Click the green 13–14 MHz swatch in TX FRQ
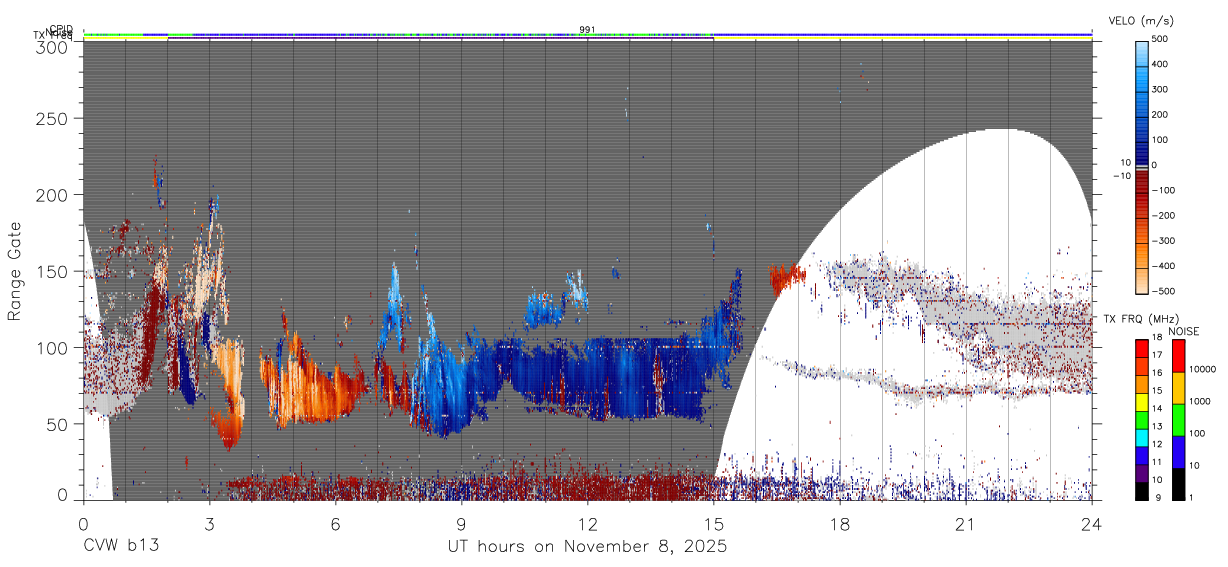 [1142, 419]
